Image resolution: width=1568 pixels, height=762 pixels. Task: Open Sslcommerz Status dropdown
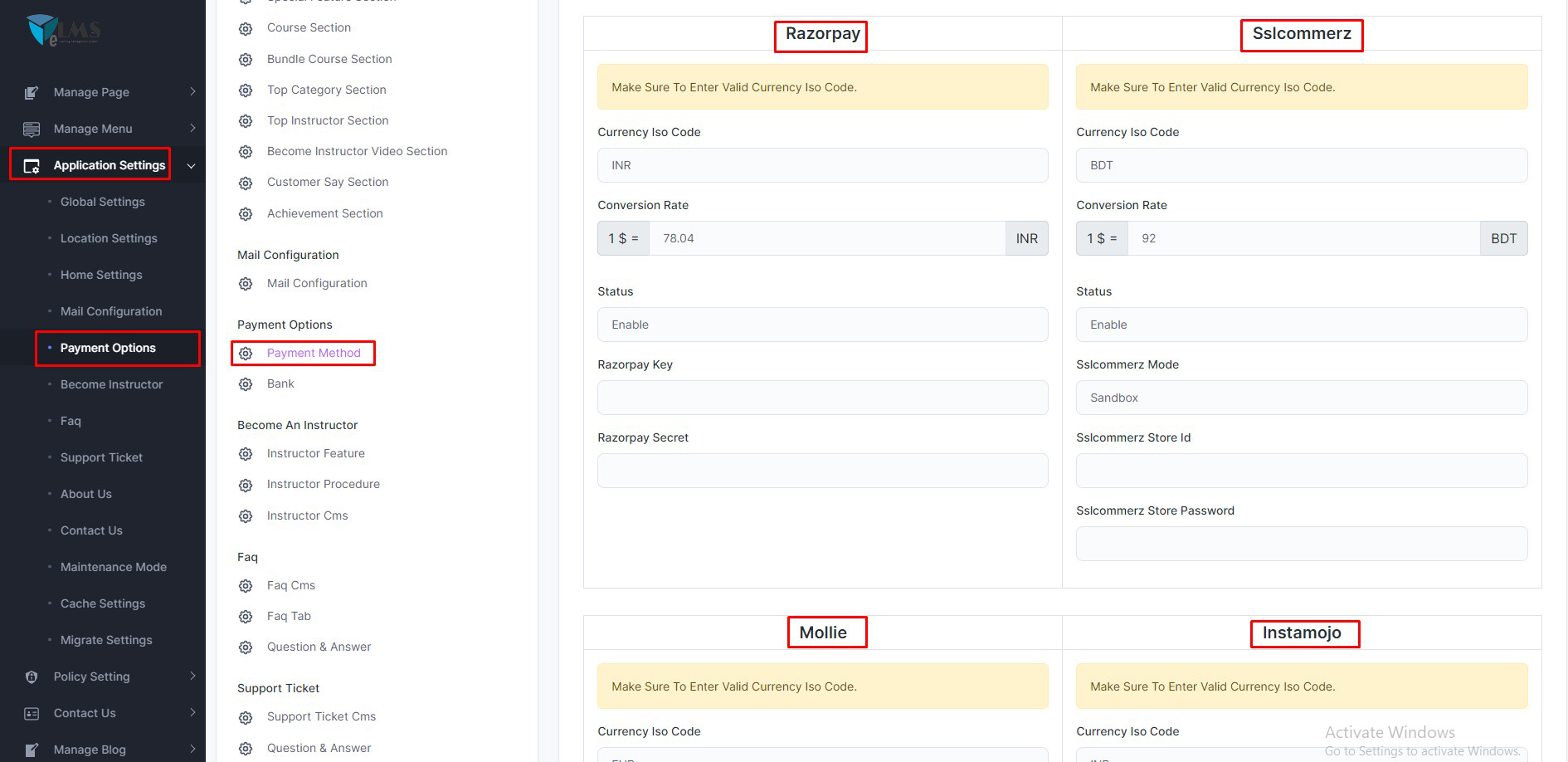pyautogui.click(x=1300, y=325)
